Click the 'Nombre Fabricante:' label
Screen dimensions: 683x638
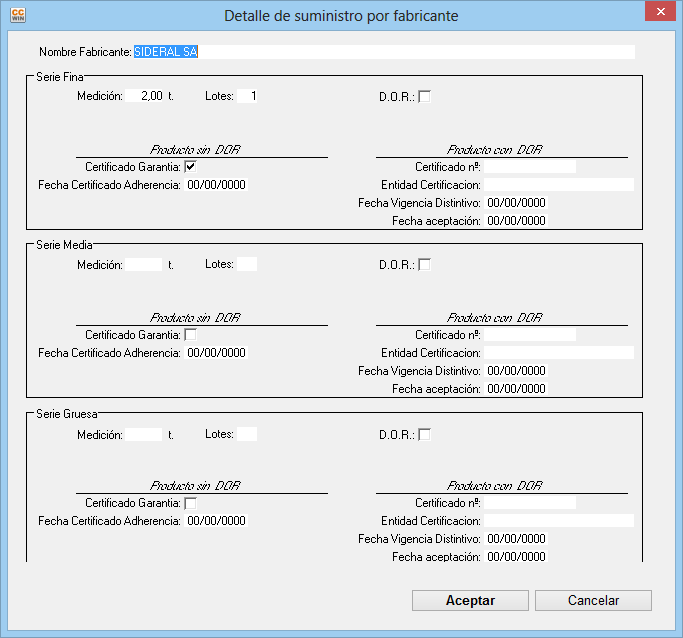click(x=85, y=52)
